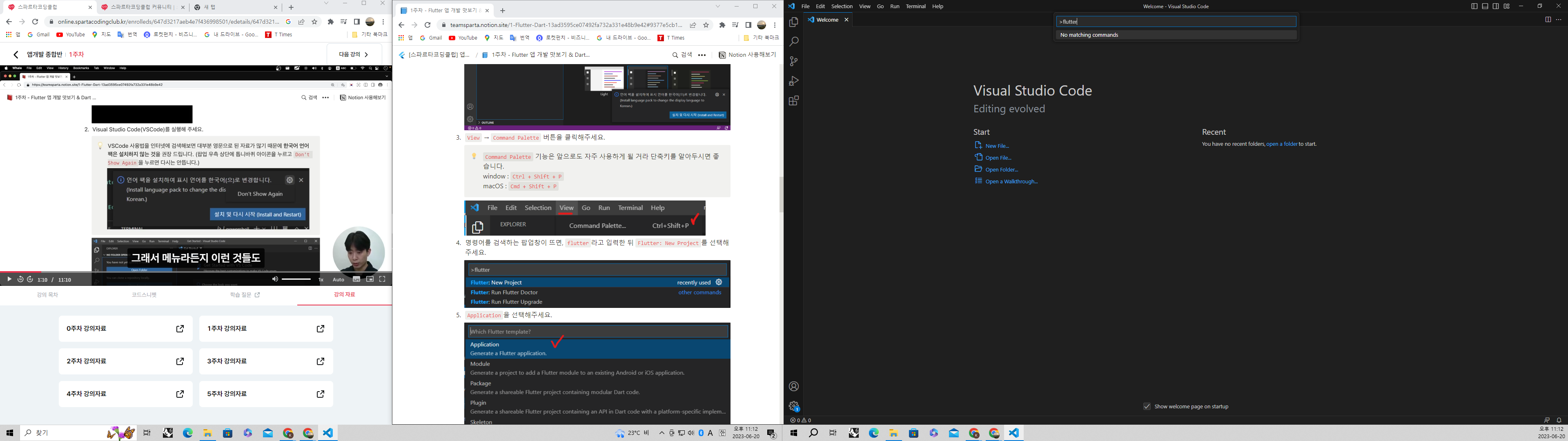Open the Auto video quality selector

tap(339, 280)
